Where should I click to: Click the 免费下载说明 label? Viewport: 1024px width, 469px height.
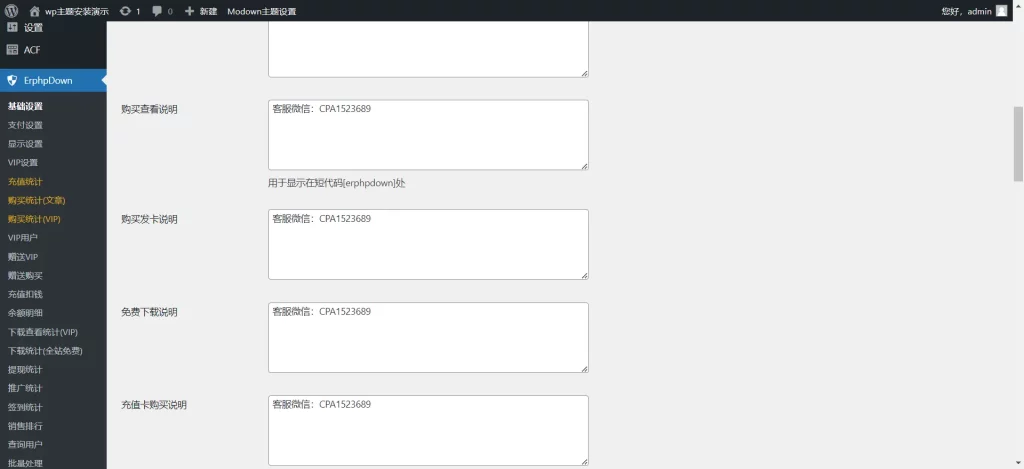pyautogui.click(x=149, y=312)
